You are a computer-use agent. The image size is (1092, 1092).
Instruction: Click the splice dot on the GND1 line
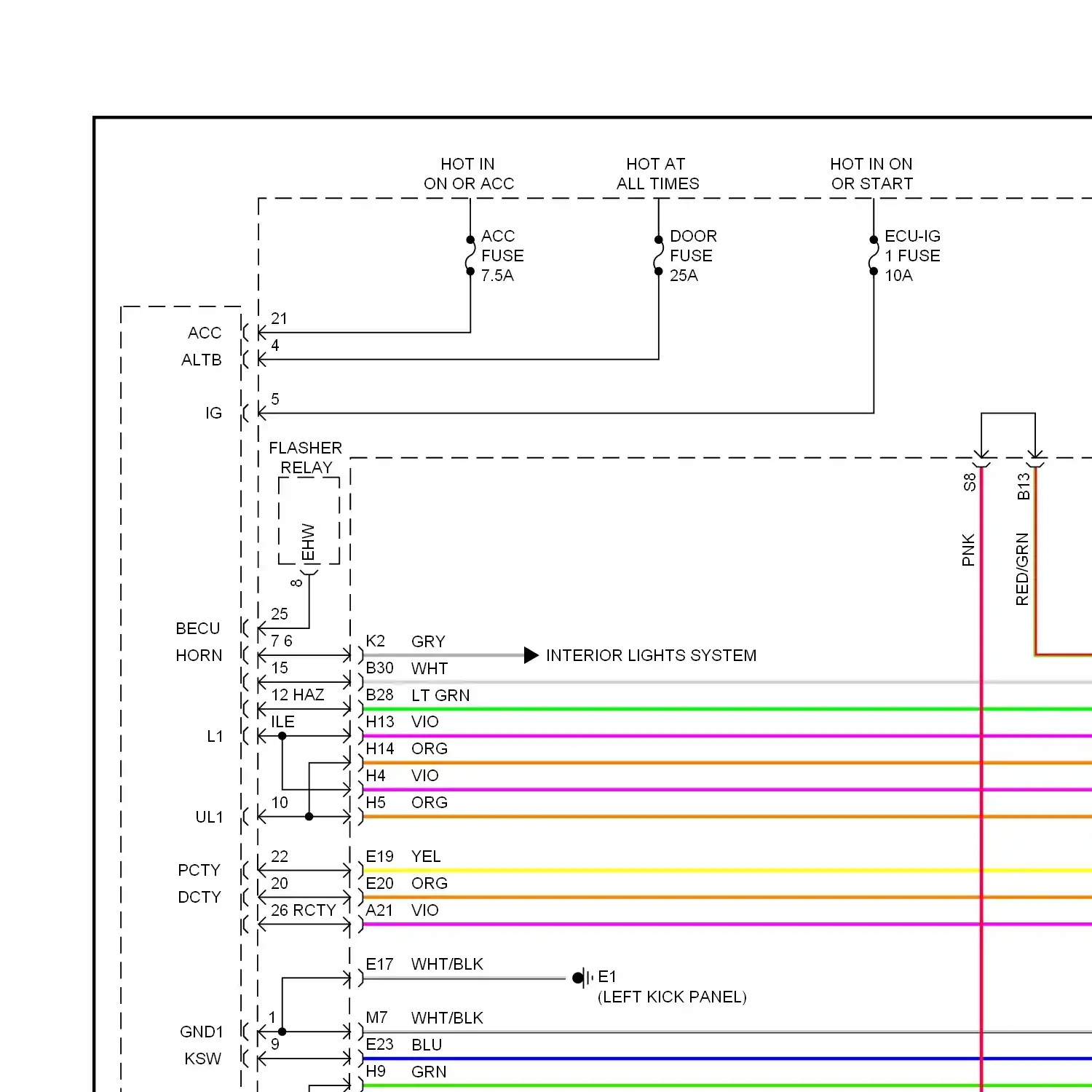pyautogui.click(x=282, y=1032)
